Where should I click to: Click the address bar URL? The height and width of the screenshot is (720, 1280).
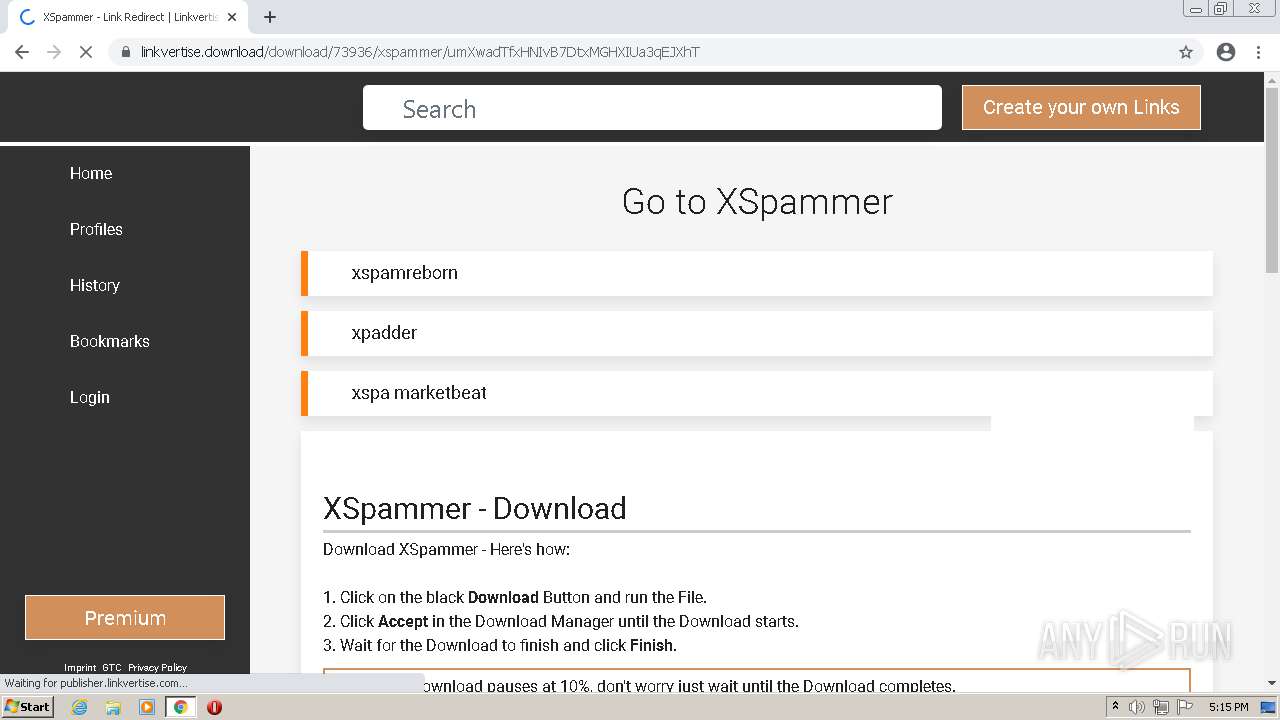pos(420,52)
